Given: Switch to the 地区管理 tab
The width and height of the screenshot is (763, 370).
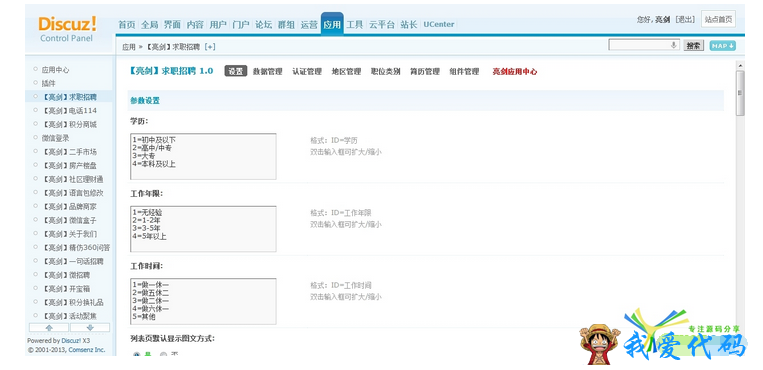Looking at the screenshot, I should click(x=346, y=72).
